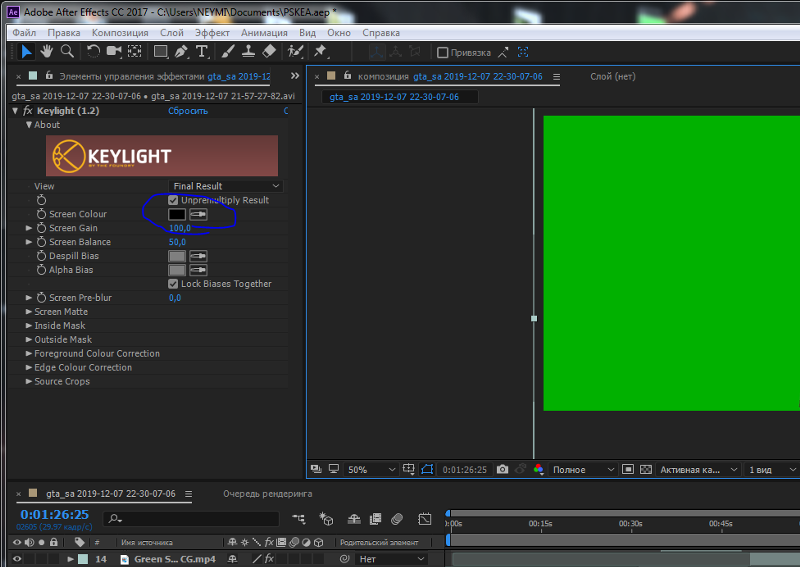The height and width of the screenshot is (567, 800).
Task: Open the Эффект menu
Action: [212, 33]
